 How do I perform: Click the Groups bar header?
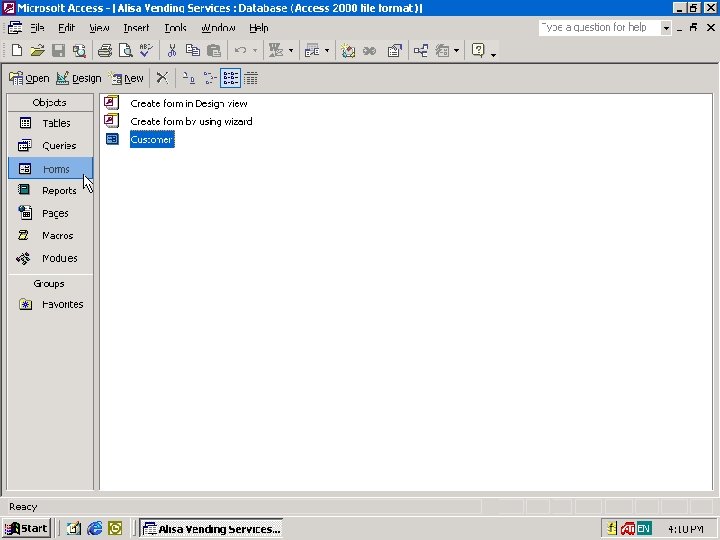point(50,283)
